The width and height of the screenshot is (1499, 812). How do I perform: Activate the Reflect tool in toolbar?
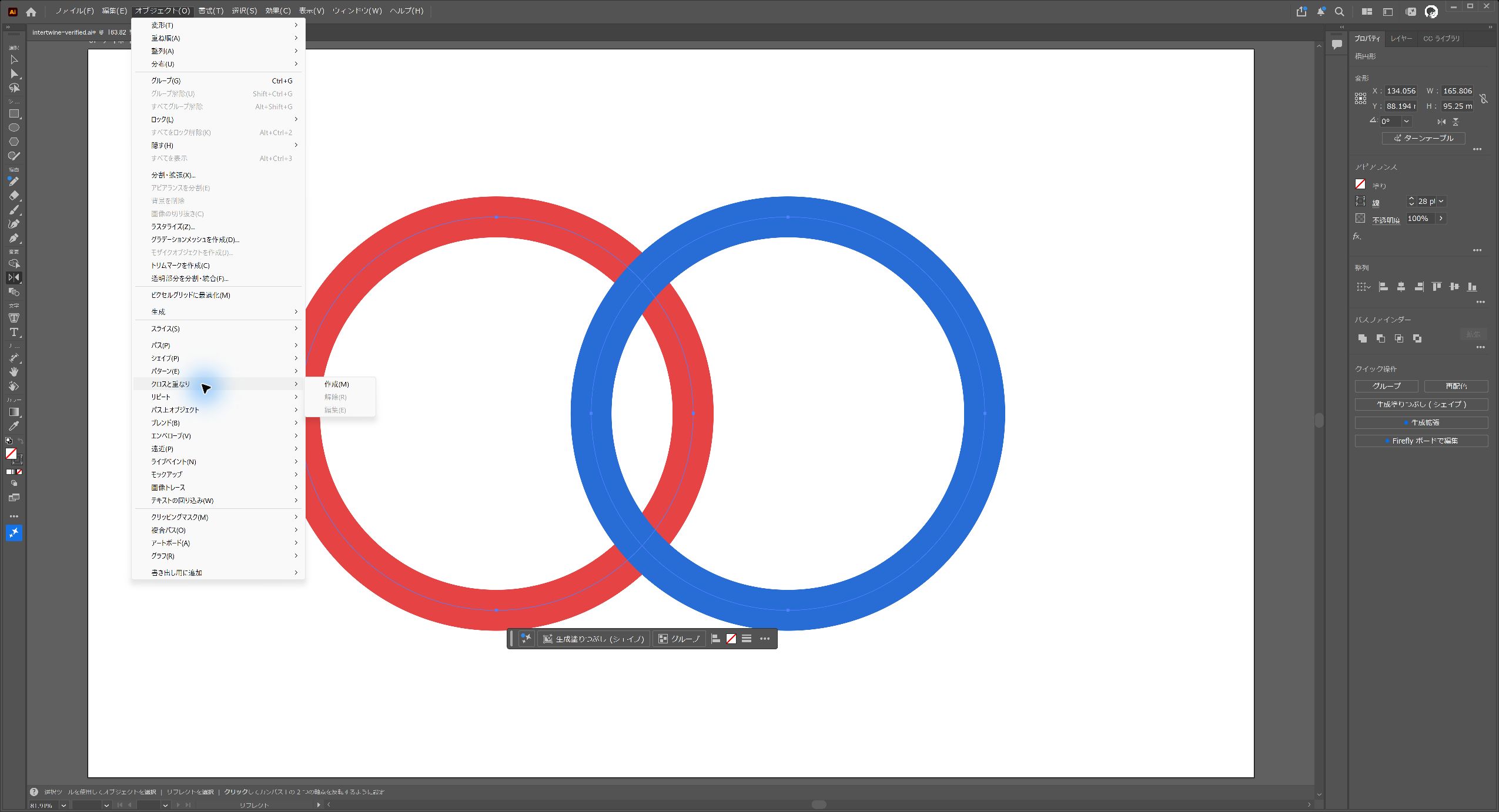[x=14, y=277]
